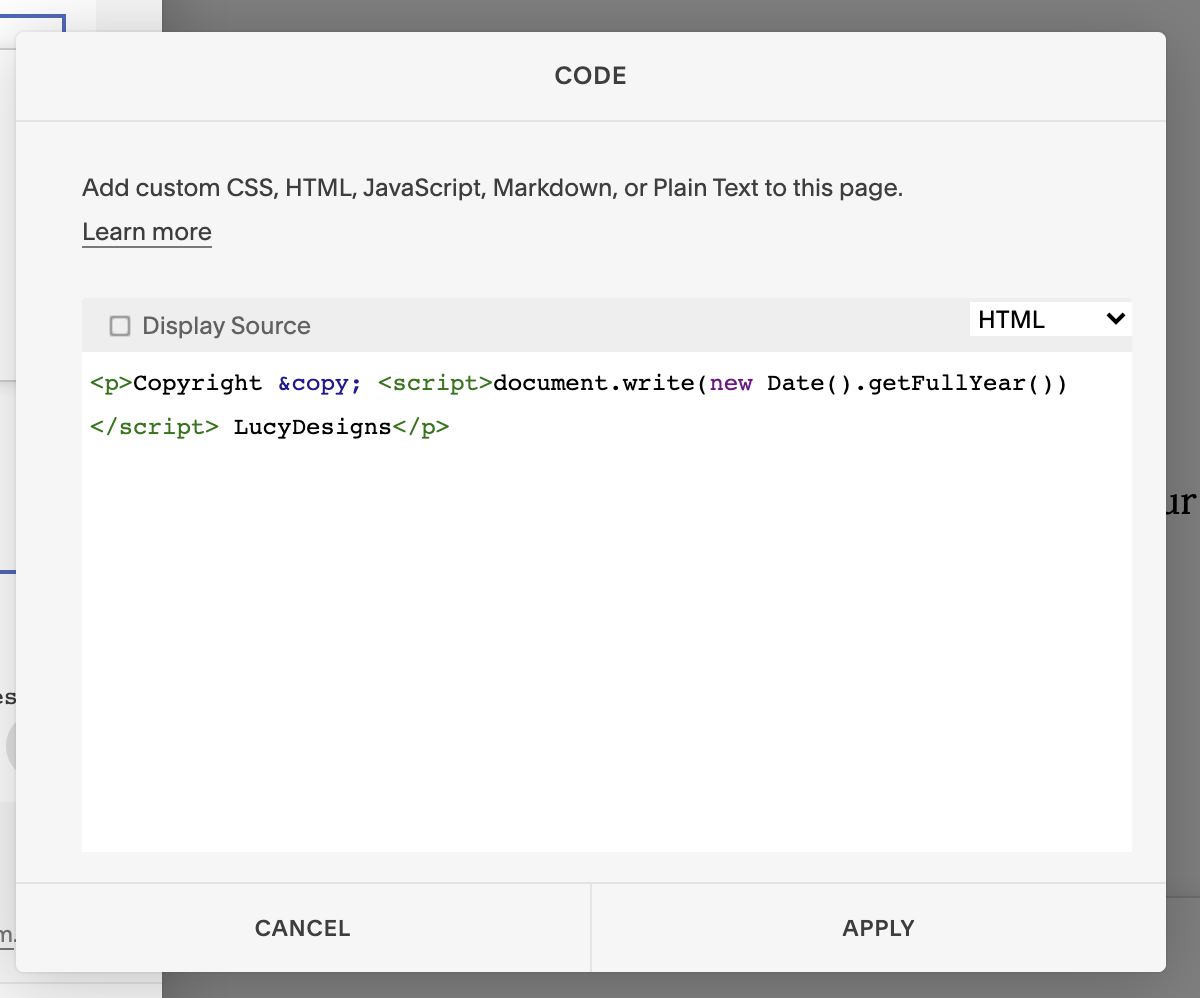The image size is (1200, 998).
Task: Click the closing </script> tag
Action: (154, 427)
